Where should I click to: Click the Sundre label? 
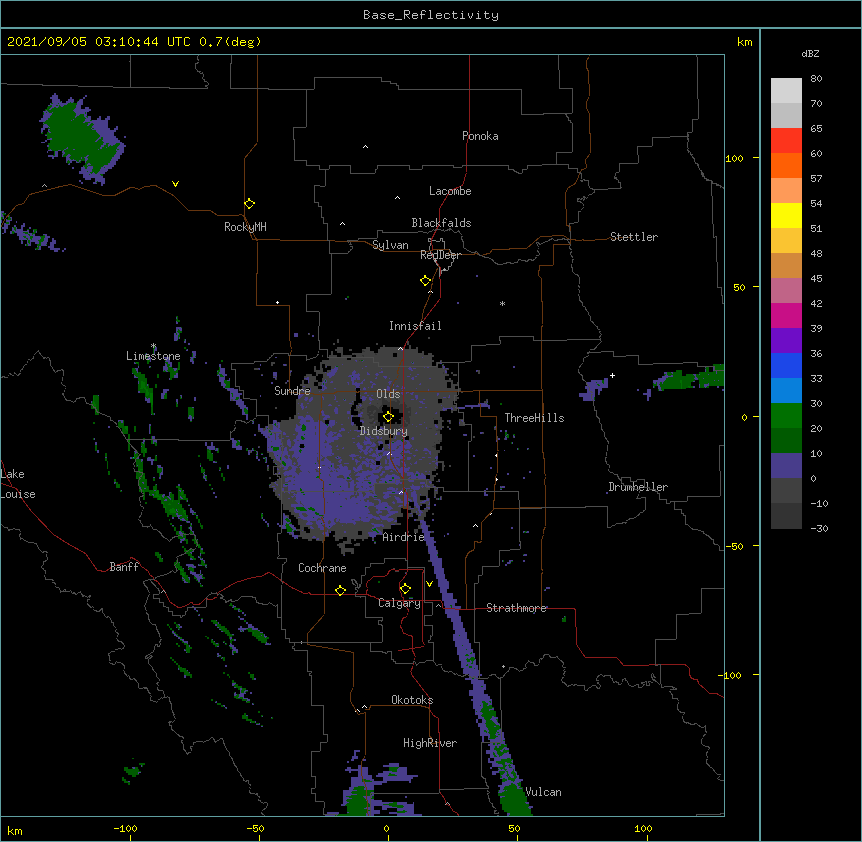coord(292,391)
